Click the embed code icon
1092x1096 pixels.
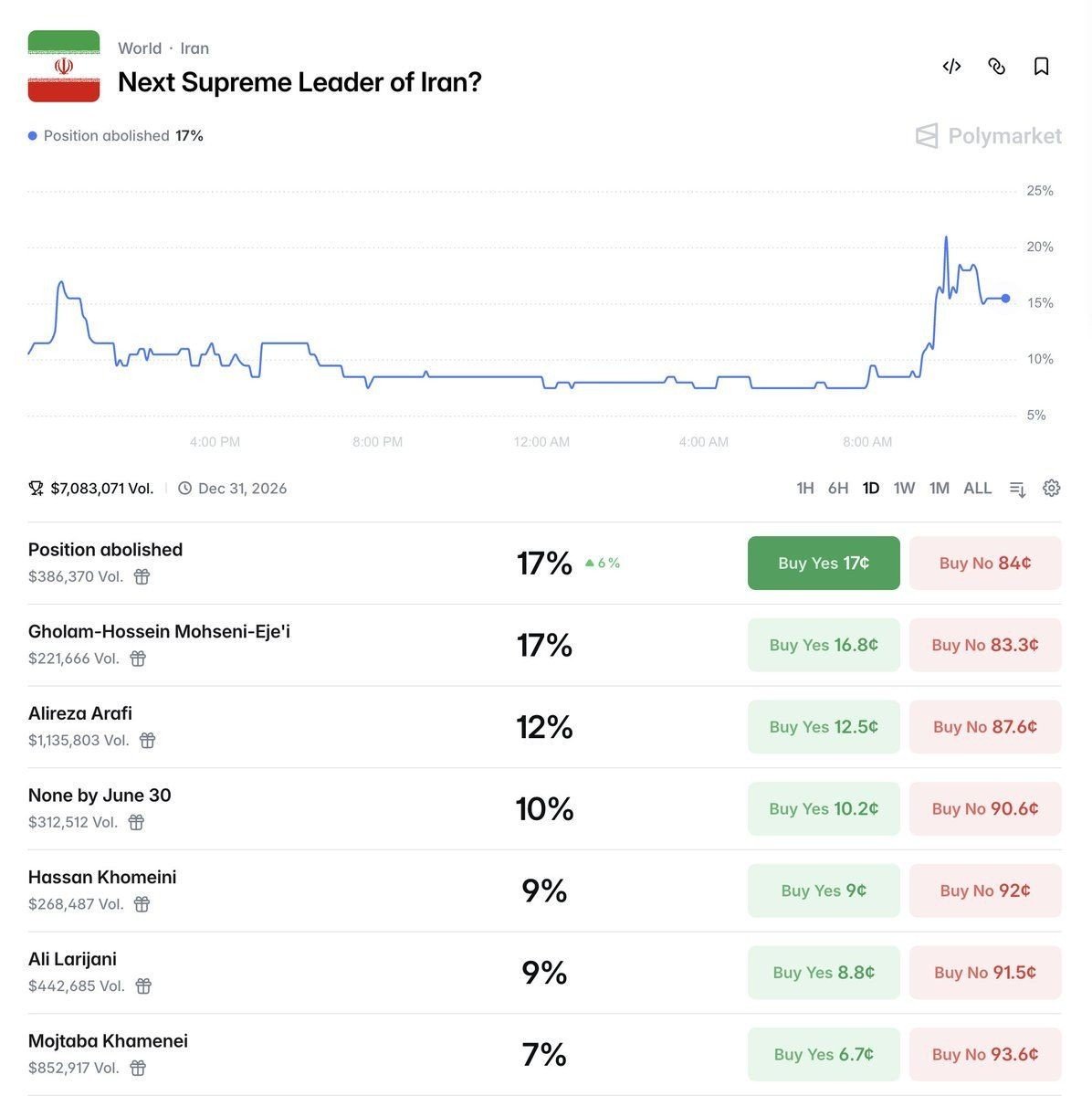[x=951, y=66]
